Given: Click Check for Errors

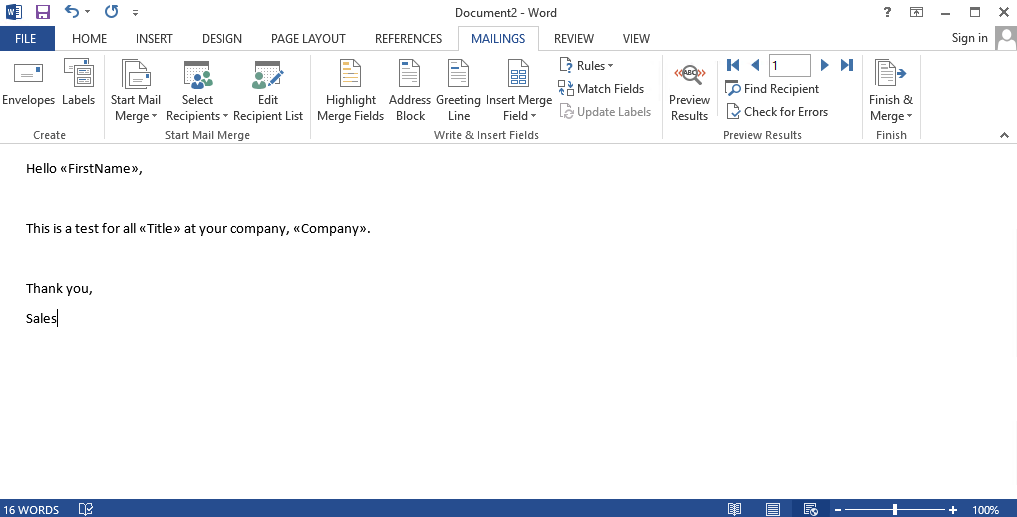Looking at the screenshot, I should (x=776, y=112).
